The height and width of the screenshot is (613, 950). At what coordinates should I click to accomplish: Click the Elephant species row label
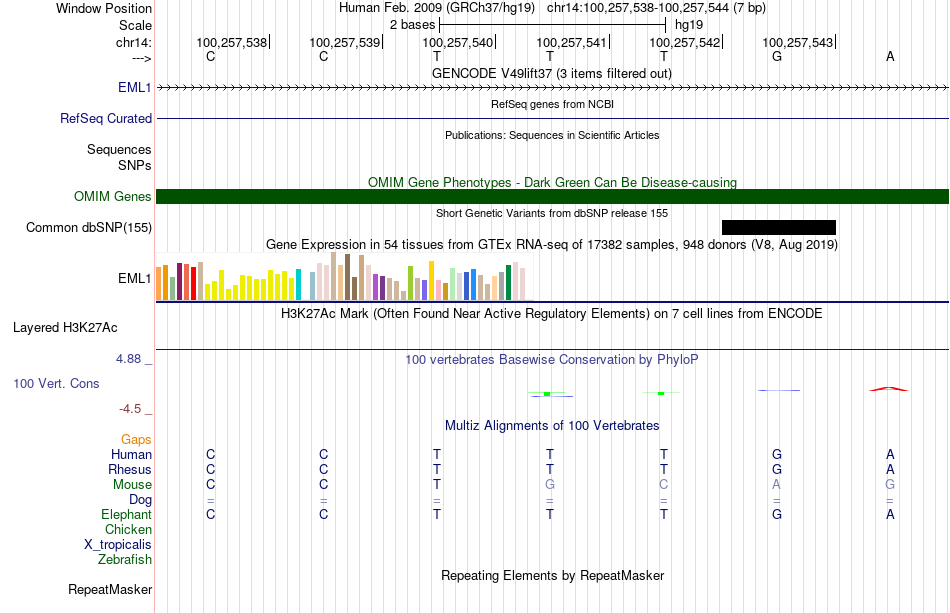click(126, 514)
